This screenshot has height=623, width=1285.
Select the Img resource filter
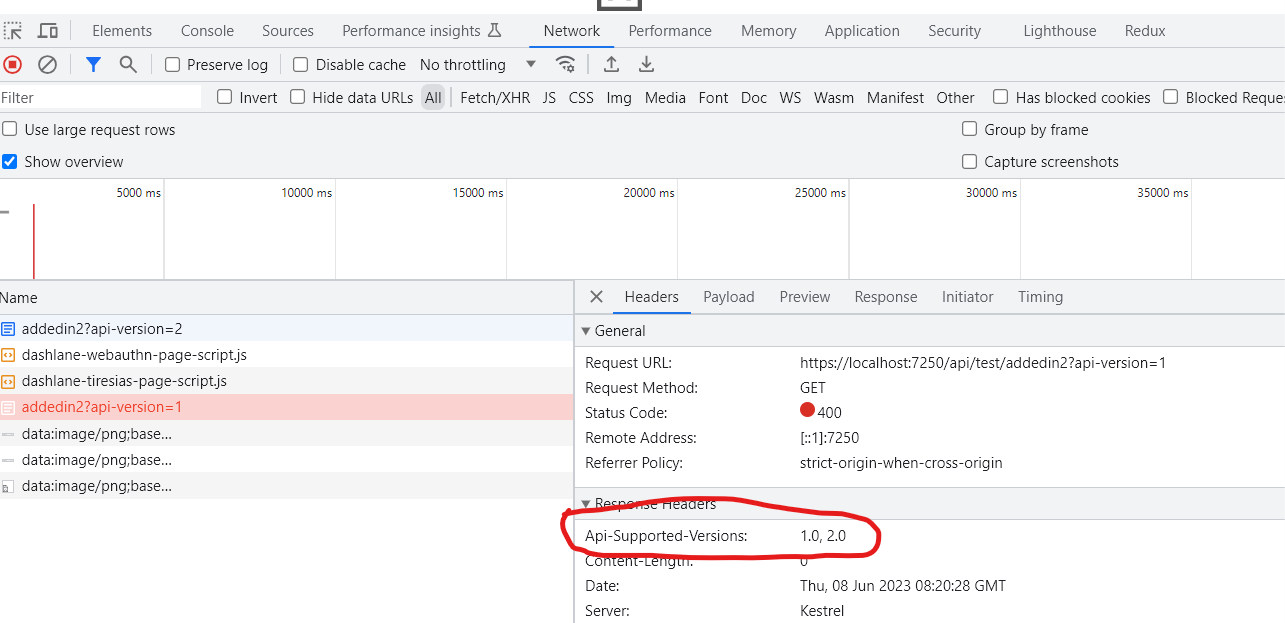point(618,97)
